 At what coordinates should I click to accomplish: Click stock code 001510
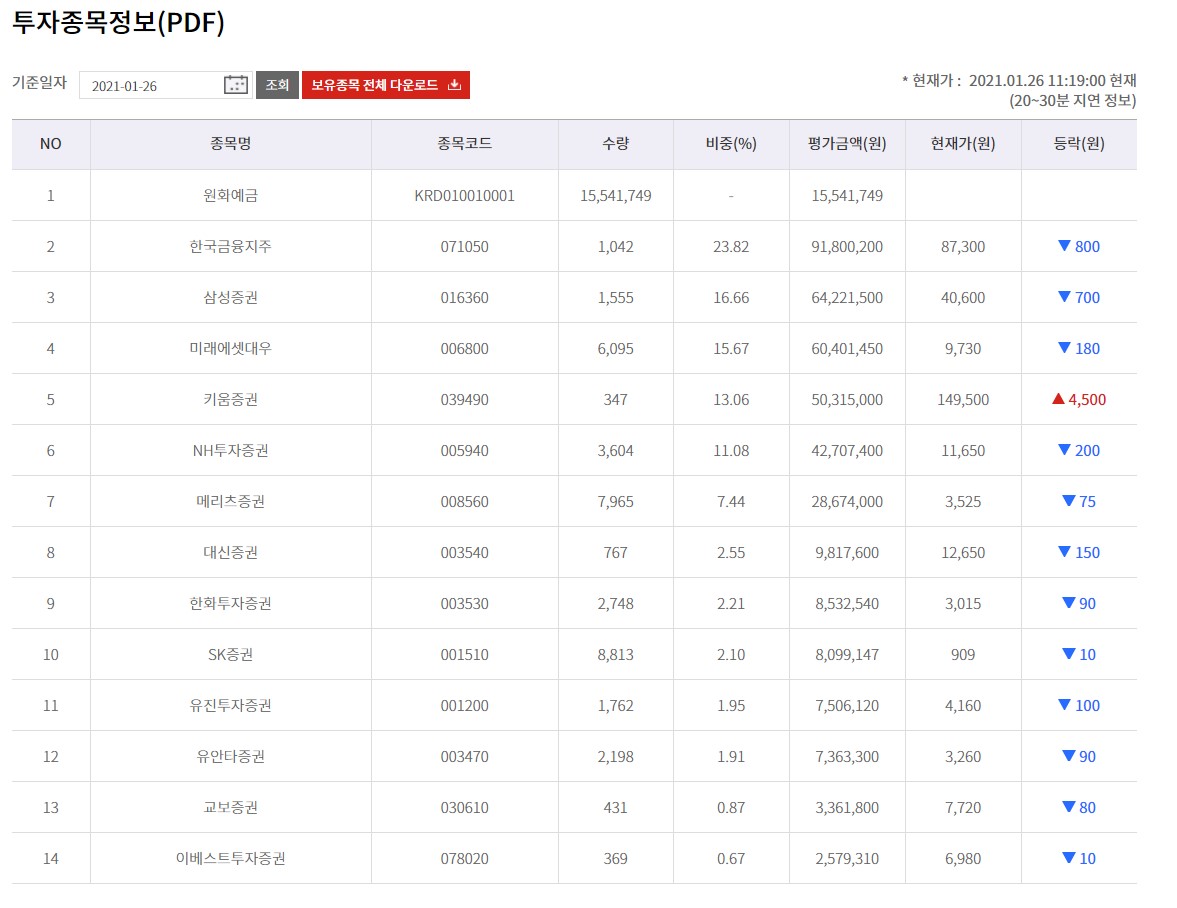point(465,655)
